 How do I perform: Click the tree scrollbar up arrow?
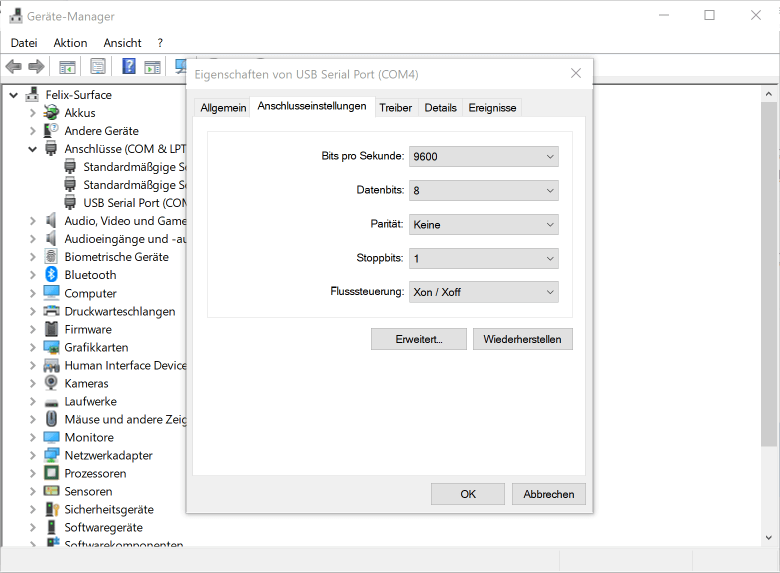[769, 94]
